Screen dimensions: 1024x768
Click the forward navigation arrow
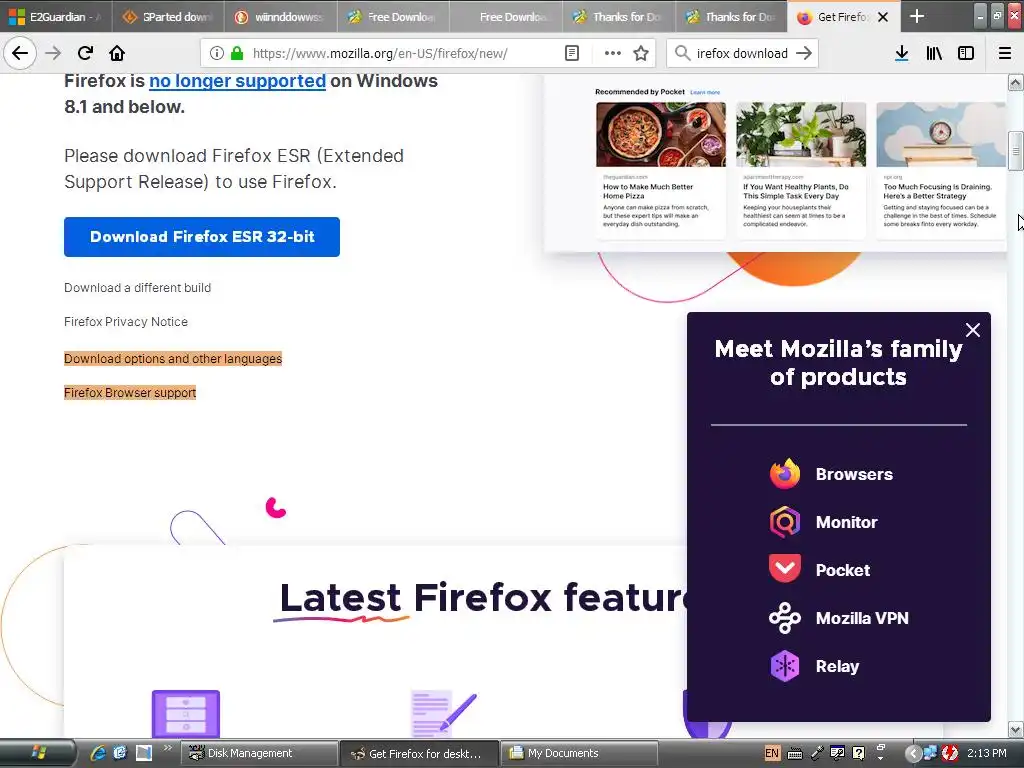click(54, 53)
